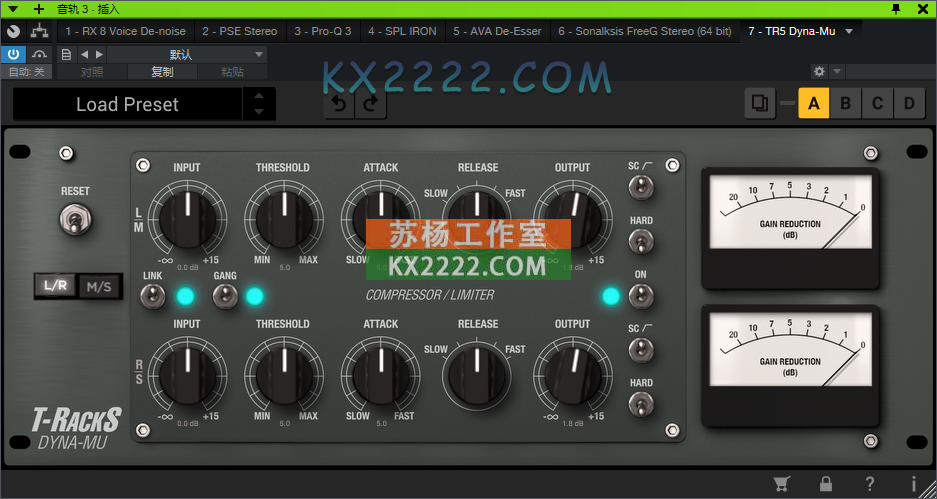Open help with question mark icon

click(x=869, y=483)
